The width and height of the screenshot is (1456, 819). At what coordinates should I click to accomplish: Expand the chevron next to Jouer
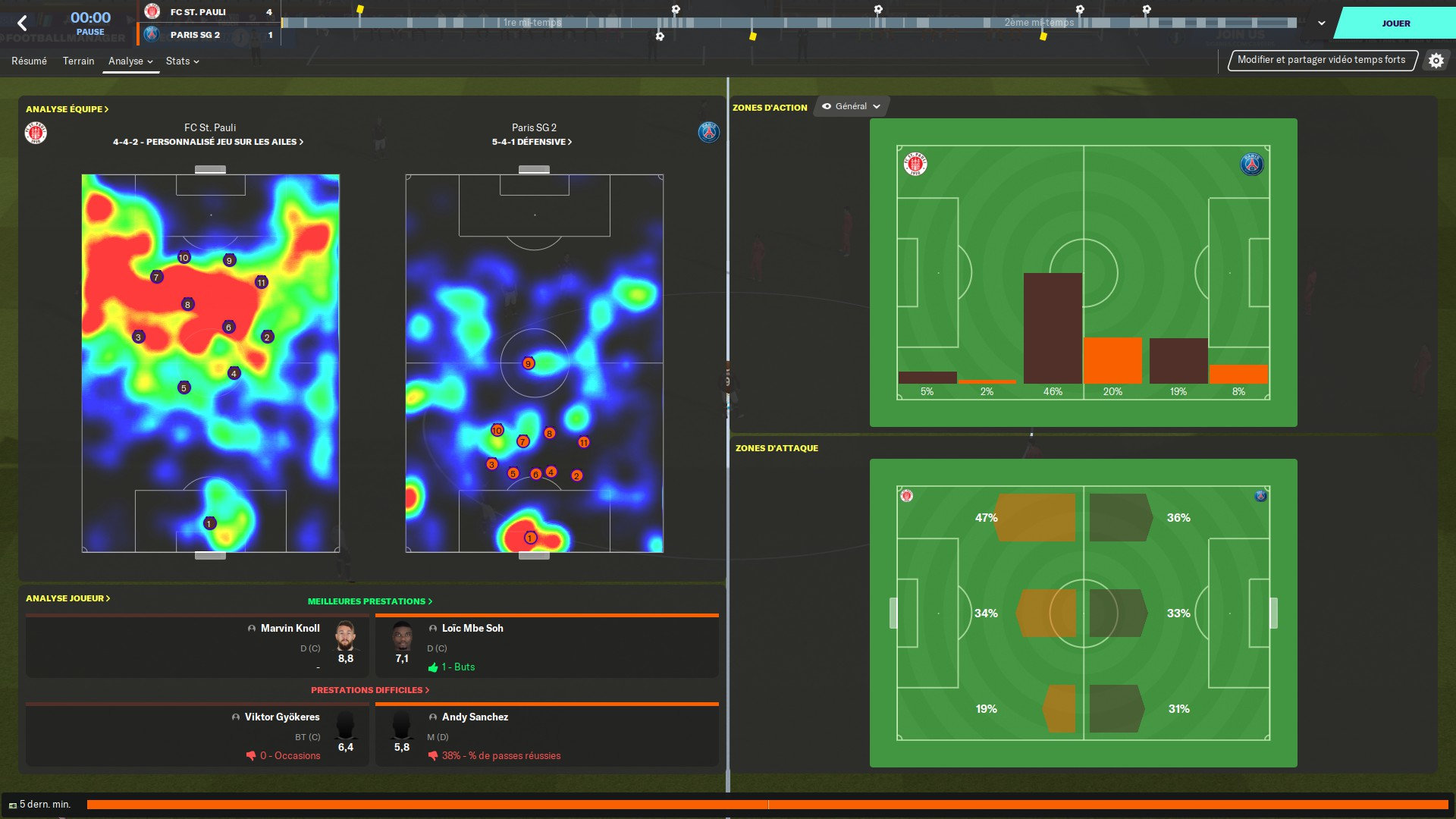point(1322,24)
